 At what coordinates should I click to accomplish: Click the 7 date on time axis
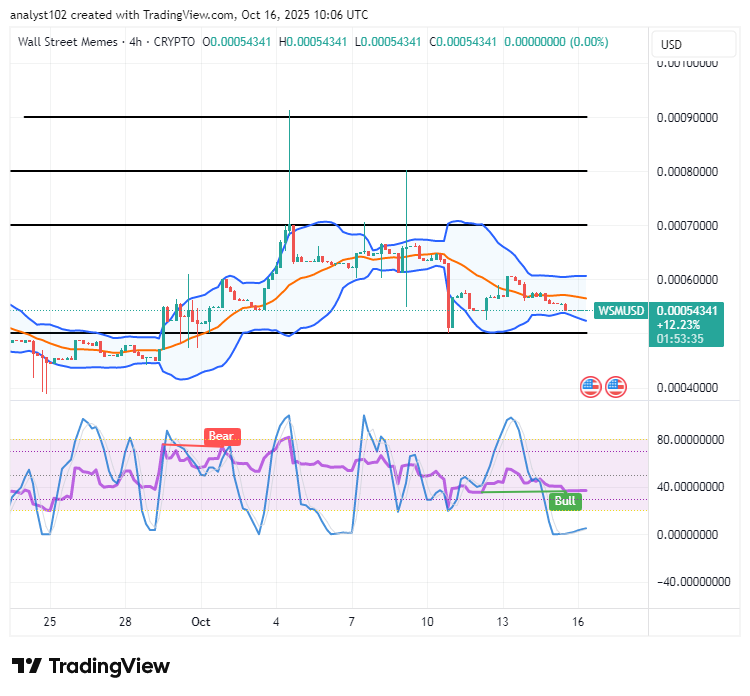point(352,622)
